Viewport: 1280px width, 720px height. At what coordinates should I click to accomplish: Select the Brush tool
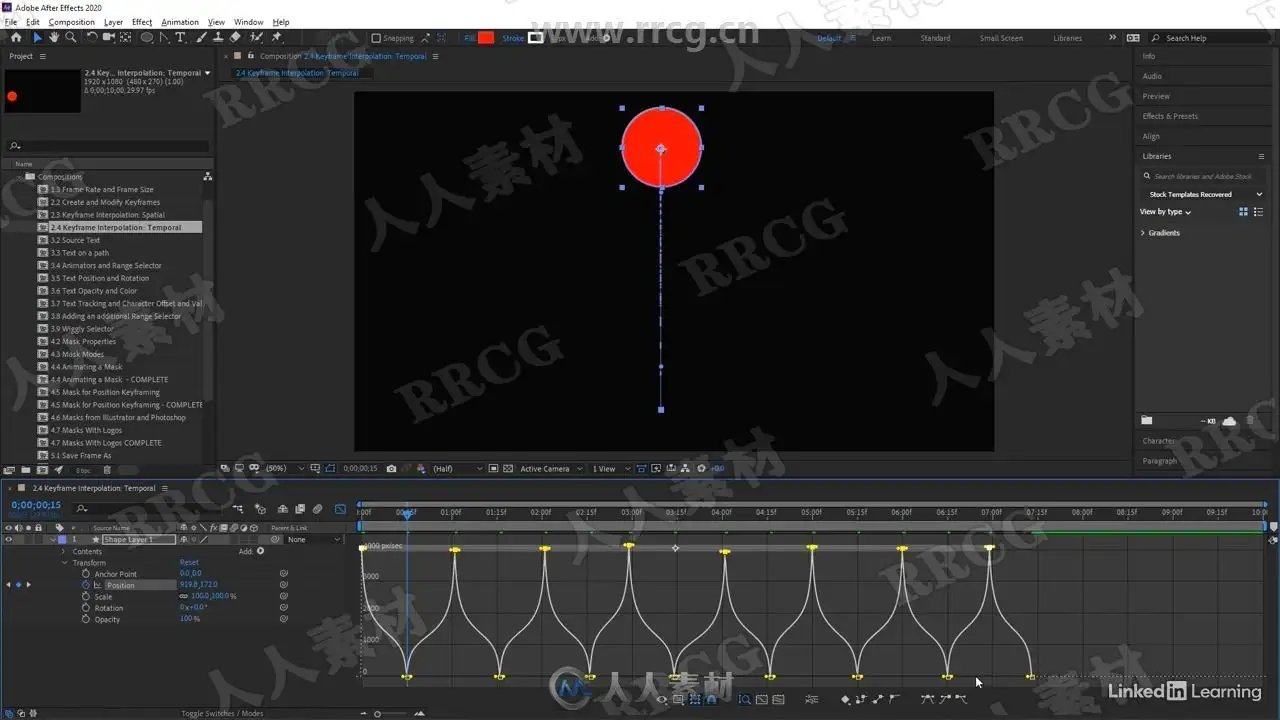201,37
